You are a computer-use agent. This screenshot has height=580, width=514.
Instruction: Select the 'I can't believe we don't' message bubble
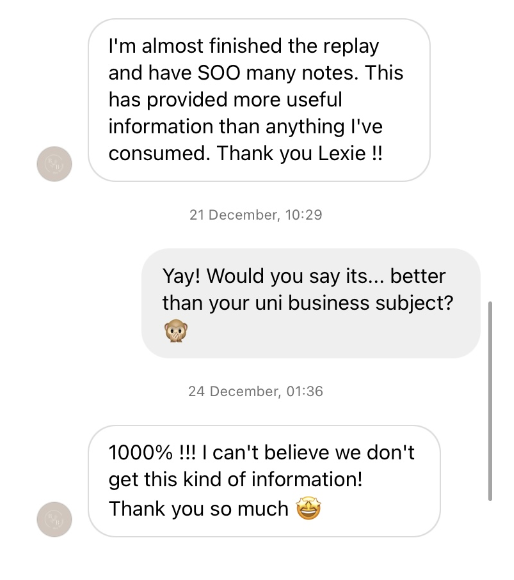point(264,481)
